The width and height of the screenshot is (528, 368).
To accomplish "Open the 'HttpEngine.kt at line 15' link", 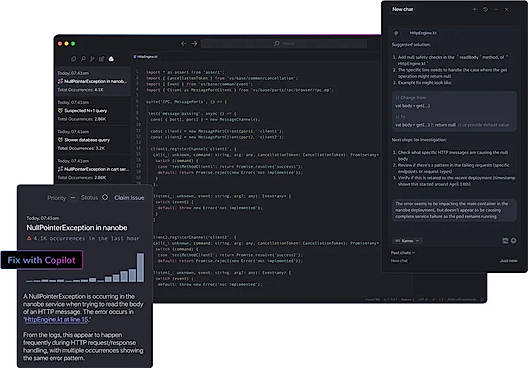I will (x=57, y=320).
